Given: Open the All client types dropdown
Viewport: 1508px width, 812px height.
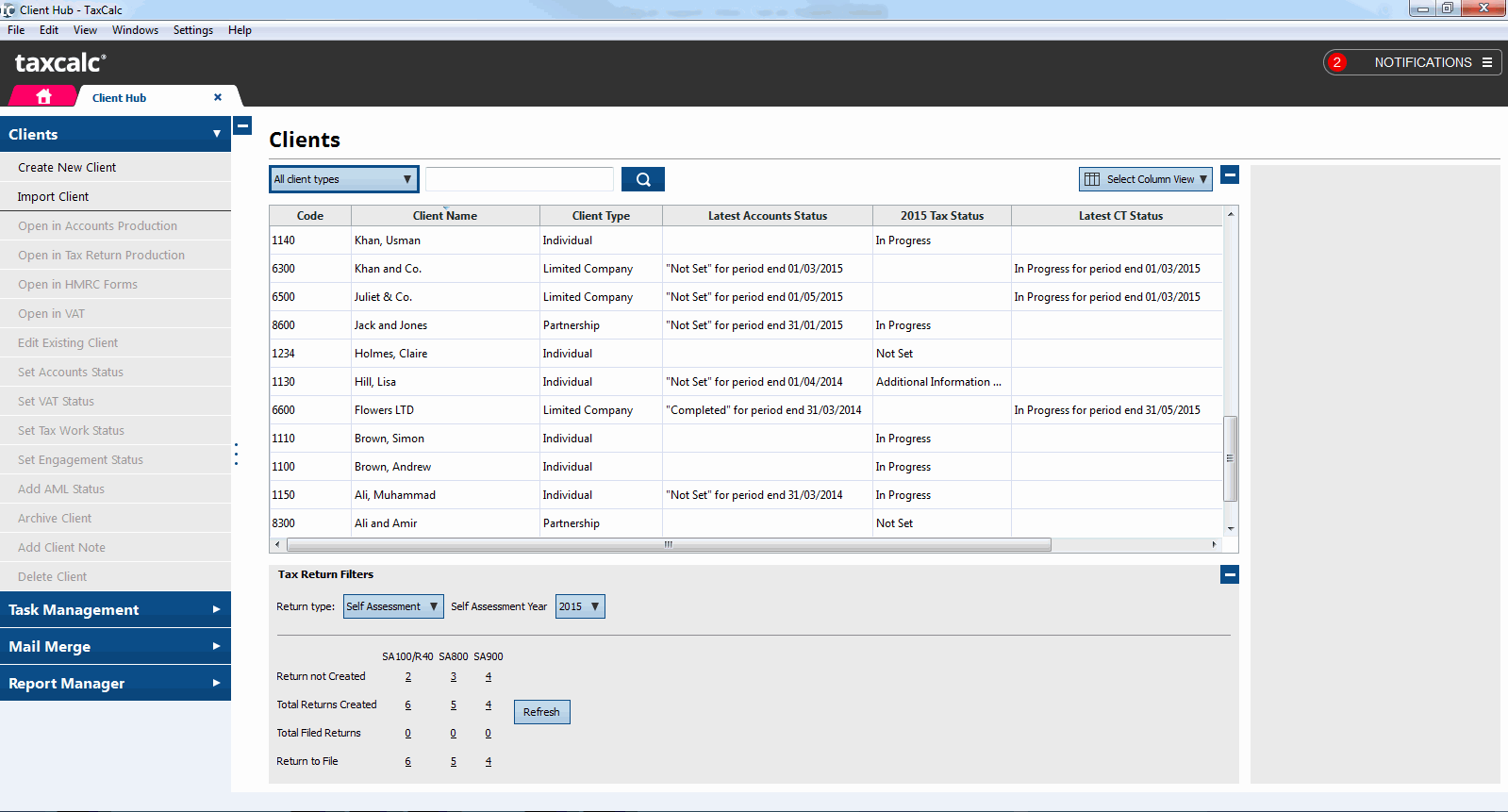Looking at the screenshot, I should [x=343, y=179].
